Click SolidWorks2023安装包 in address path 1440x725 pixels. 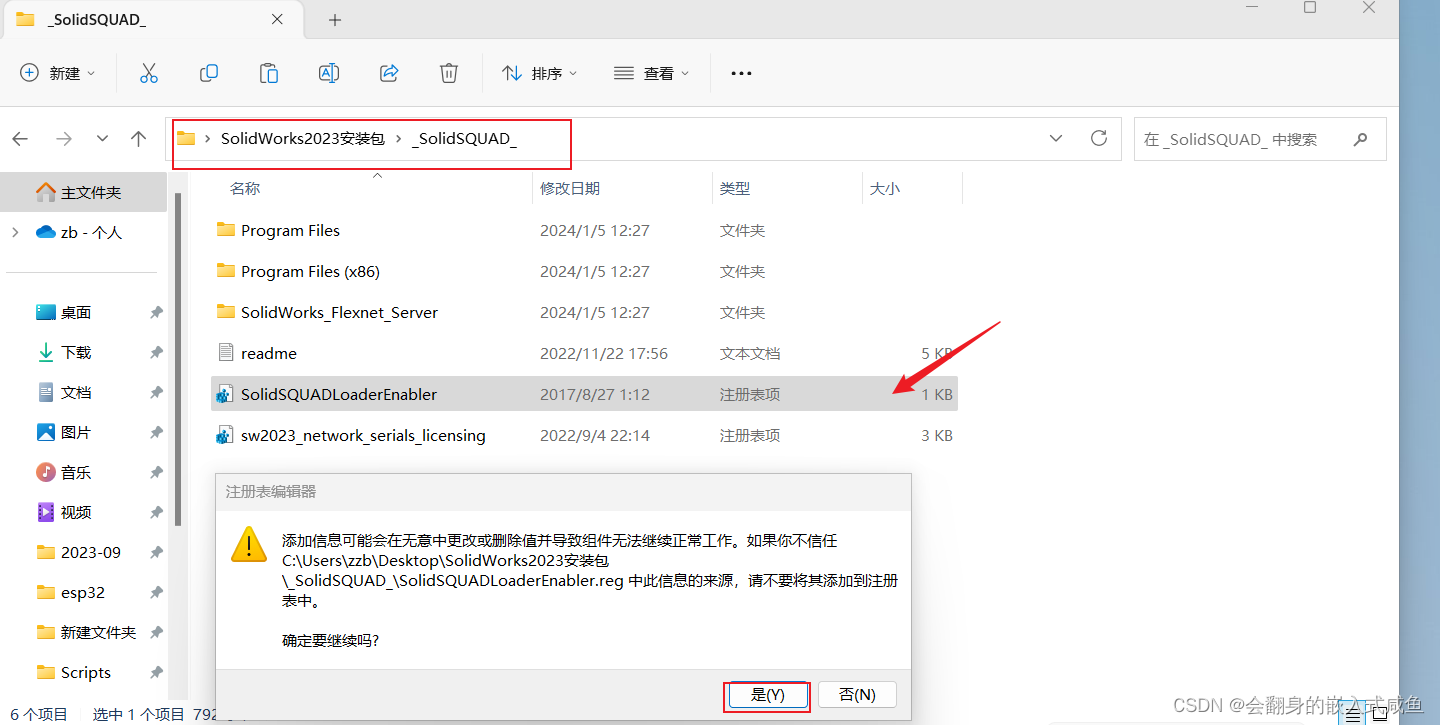303,139
